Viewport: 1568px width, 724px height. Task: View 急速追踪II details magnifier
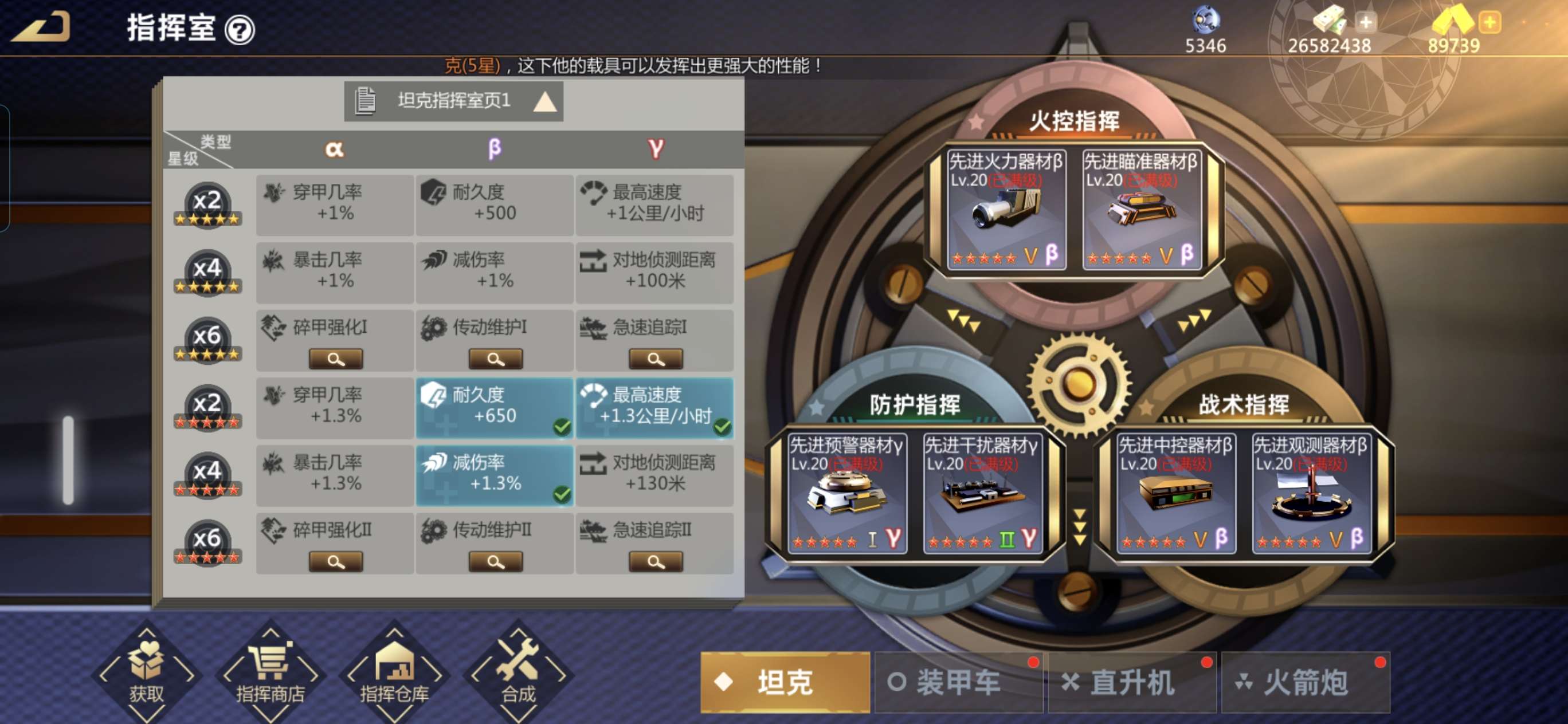(x=656, y=561)
